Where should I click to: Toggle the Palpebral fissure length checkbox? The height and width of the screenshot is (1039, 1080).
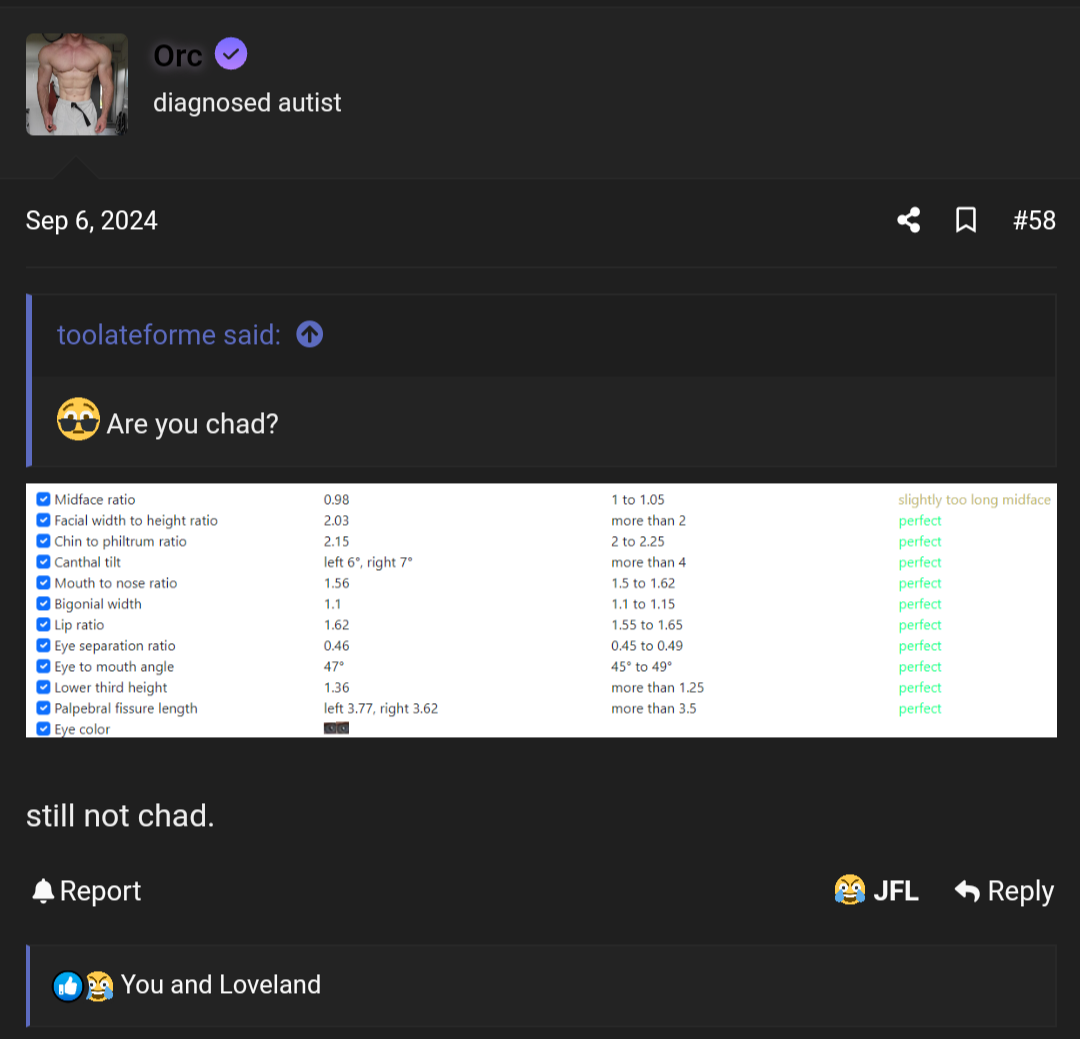43,708
